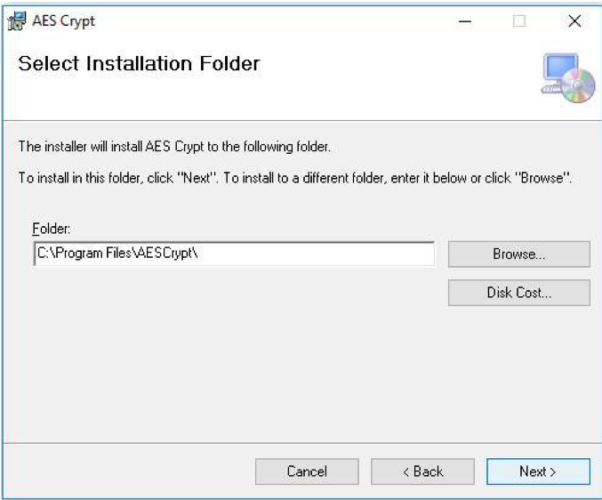This screenshot has height=500, width=602.
Task: Click the "To install in this folder" instruction line
Action: pos(295,177)
